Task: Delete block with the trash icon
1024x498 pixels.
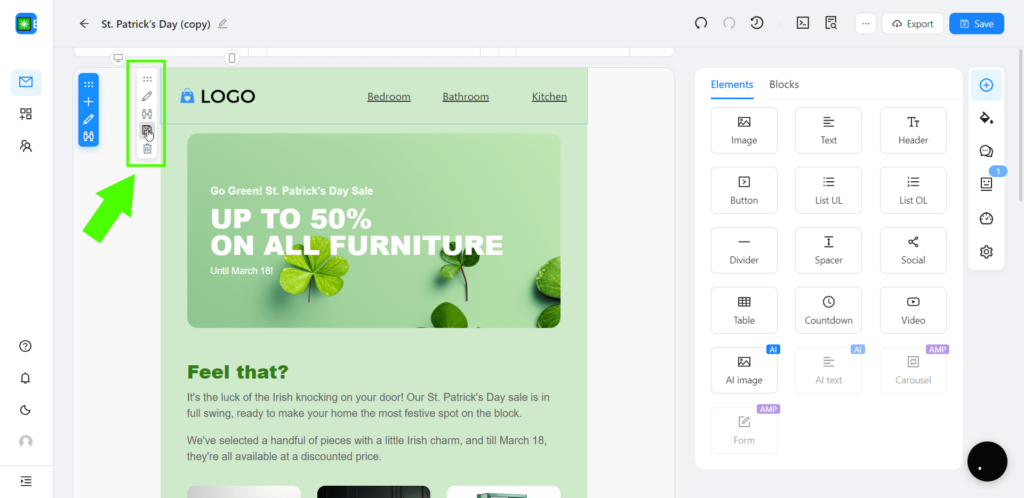Action: click(147, 149)
